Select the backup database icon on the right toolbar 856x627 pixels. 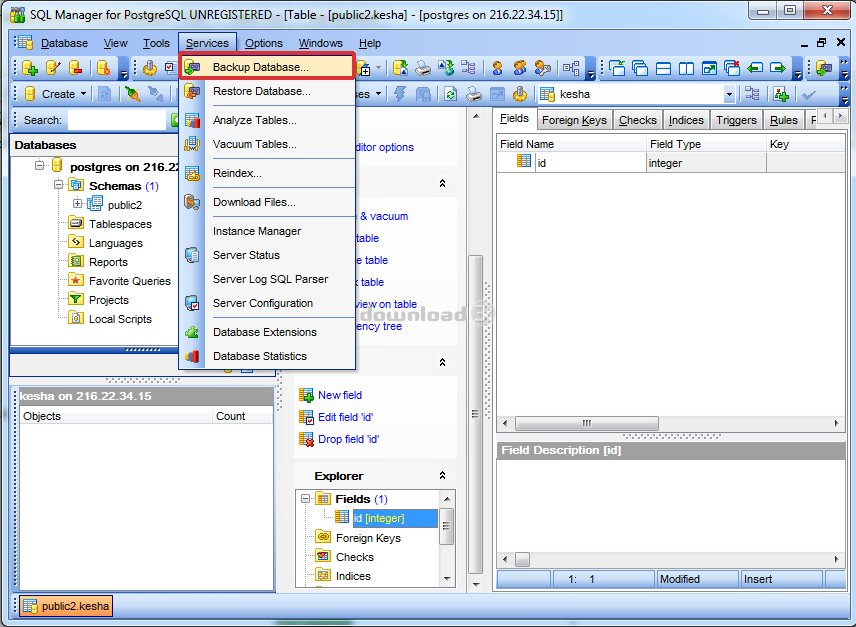coord(823,68)
